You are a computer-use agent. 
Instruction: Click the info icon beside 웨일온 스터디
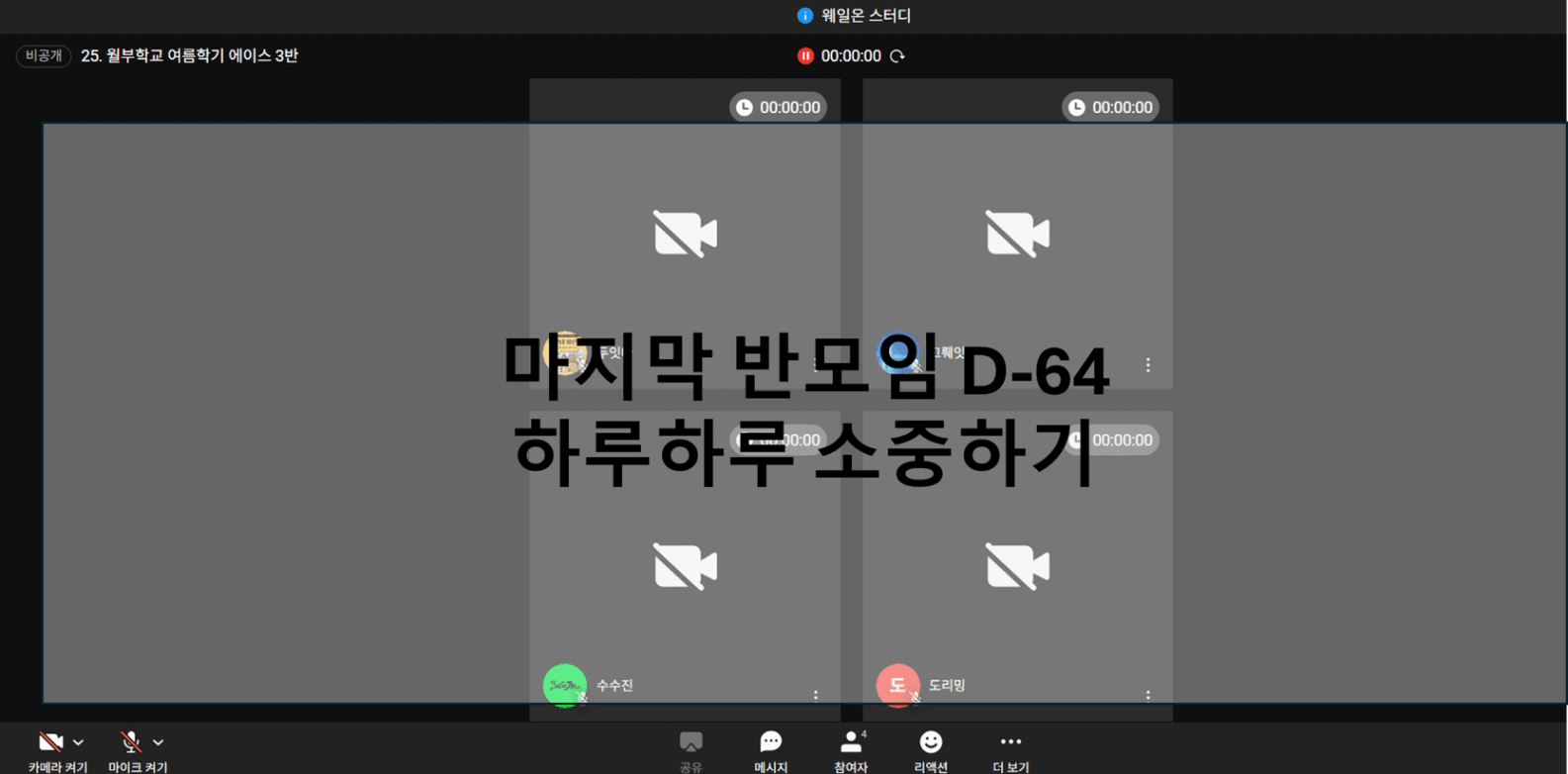(805, 16)
